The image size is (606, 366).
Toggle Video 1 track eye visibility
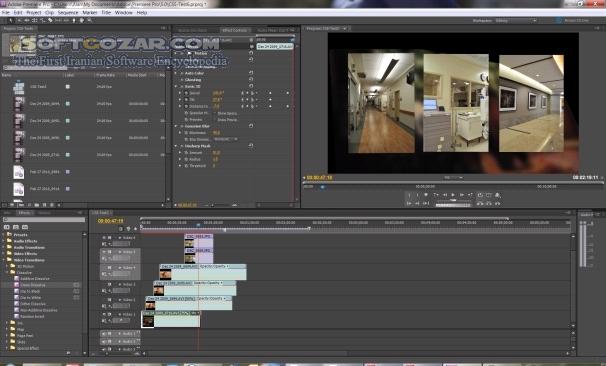click(x=104, y=315)
